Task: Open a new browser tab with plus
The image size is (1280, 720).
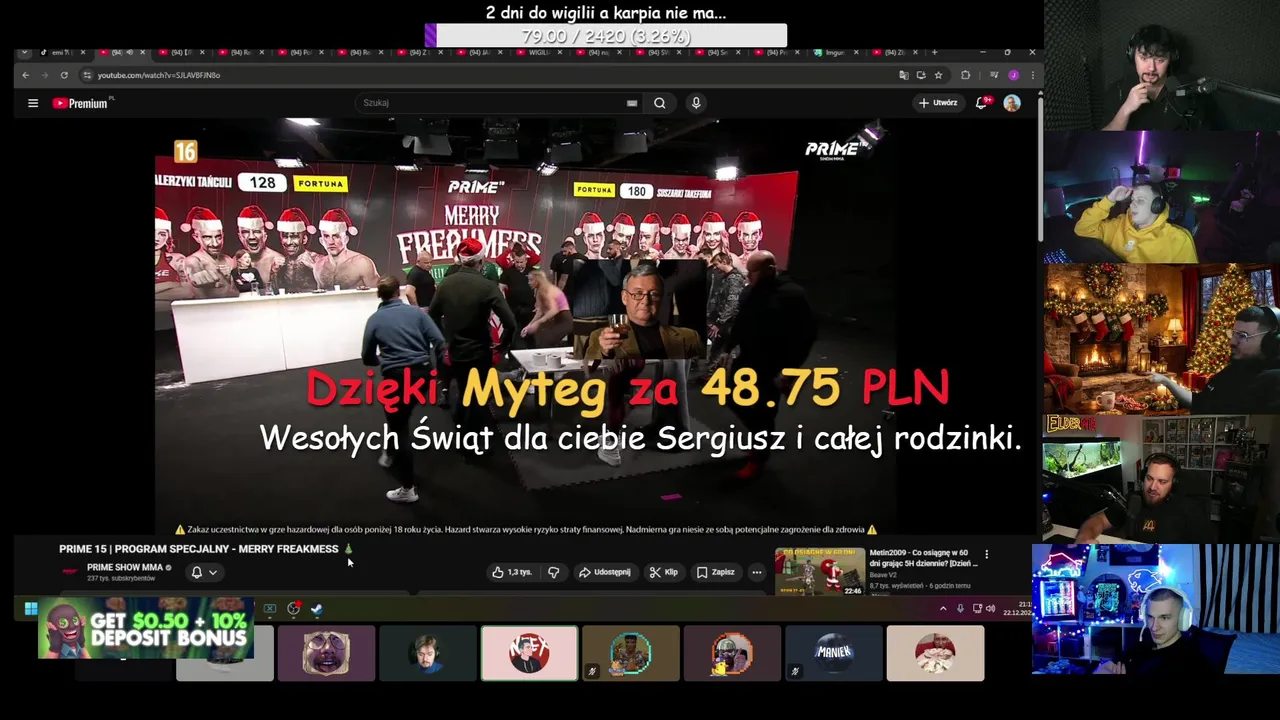Action: pyautogui.click(x=935, y=52)
